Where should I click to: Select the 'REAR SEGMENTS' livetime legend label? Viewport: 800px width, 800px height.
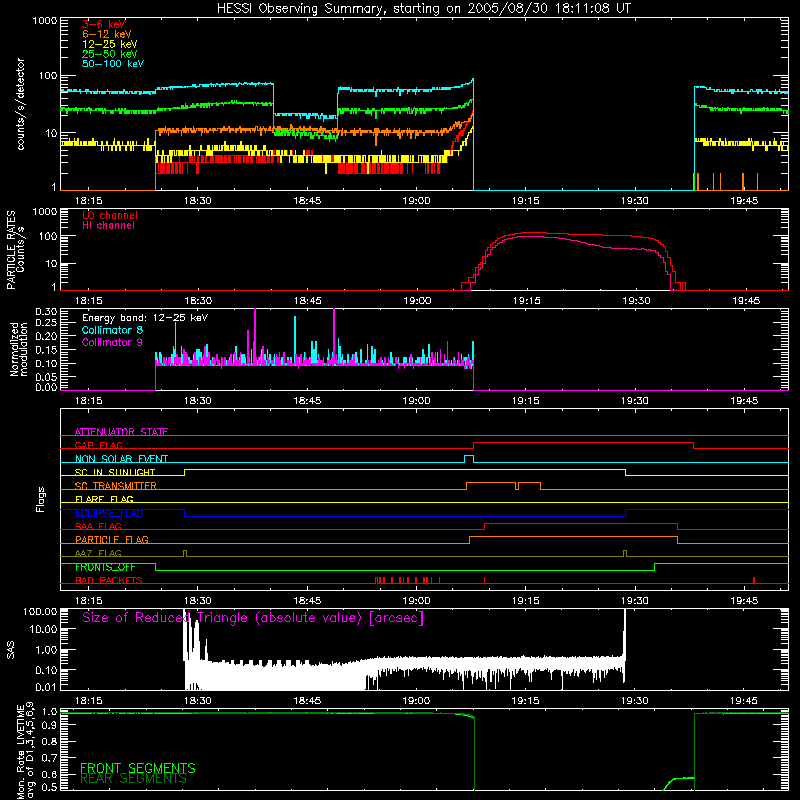coord(134,779)
